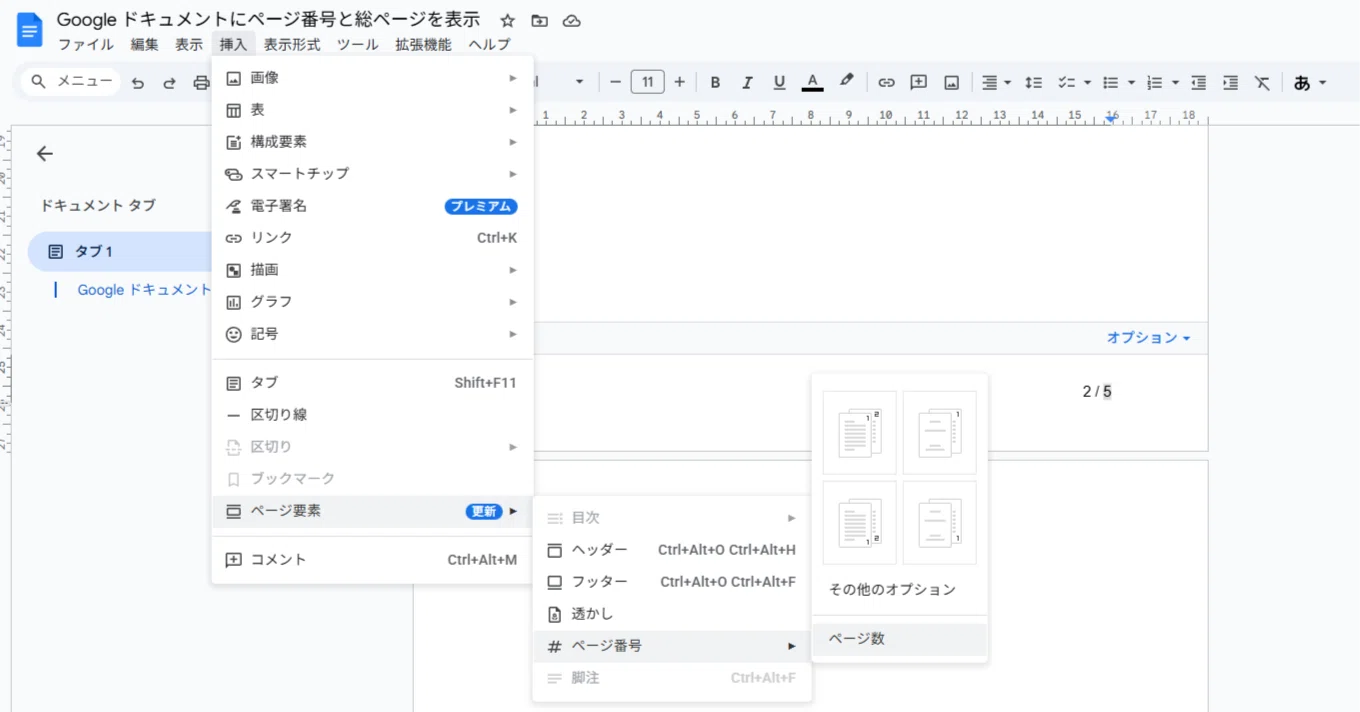Image resolution: width=1360 pixels, height=712 pixels.
Task: Expand 描画 submenu
Action: [x=372, y=270]
